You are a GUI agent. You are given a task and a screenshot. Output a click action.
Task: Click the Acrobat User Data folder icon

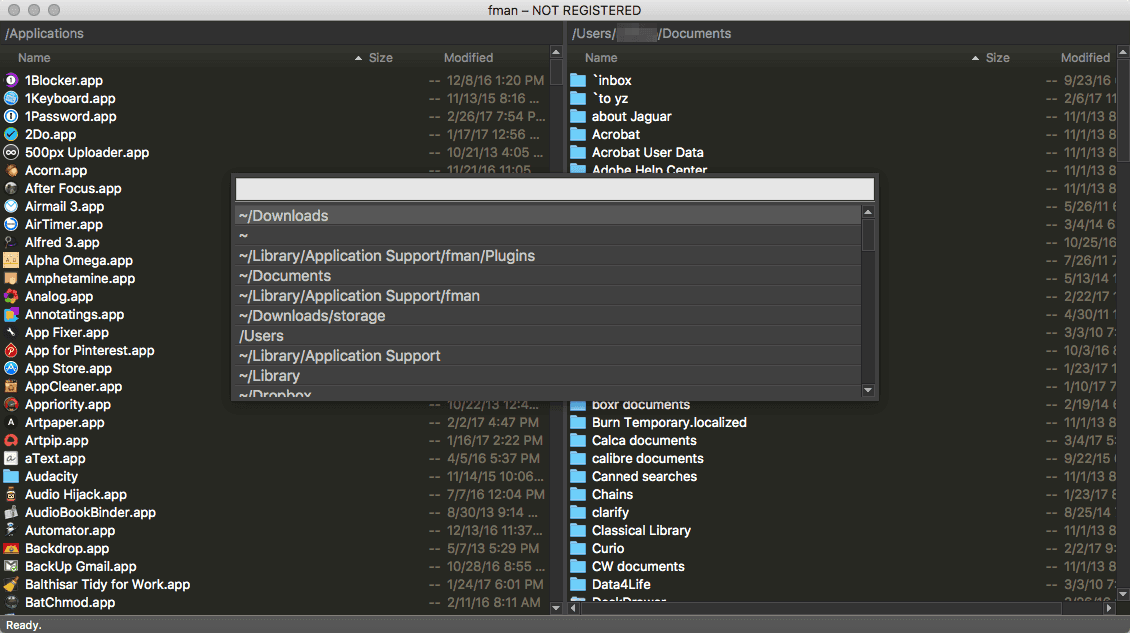tap(578, 152)
